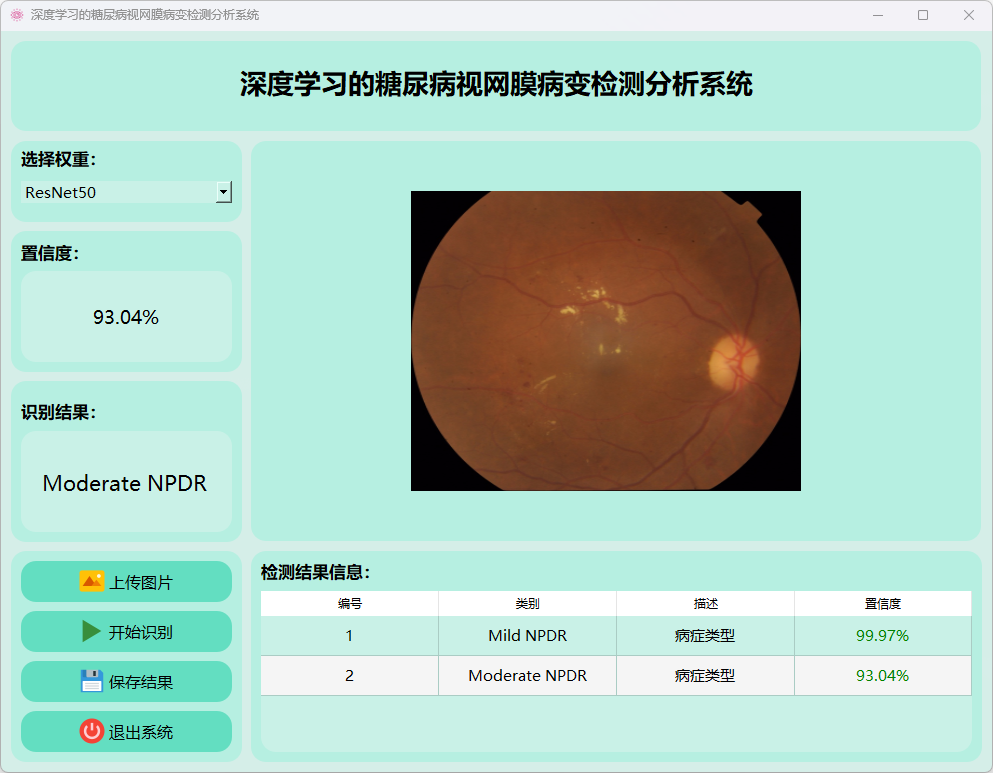Maximize the application window

[922, 15]
